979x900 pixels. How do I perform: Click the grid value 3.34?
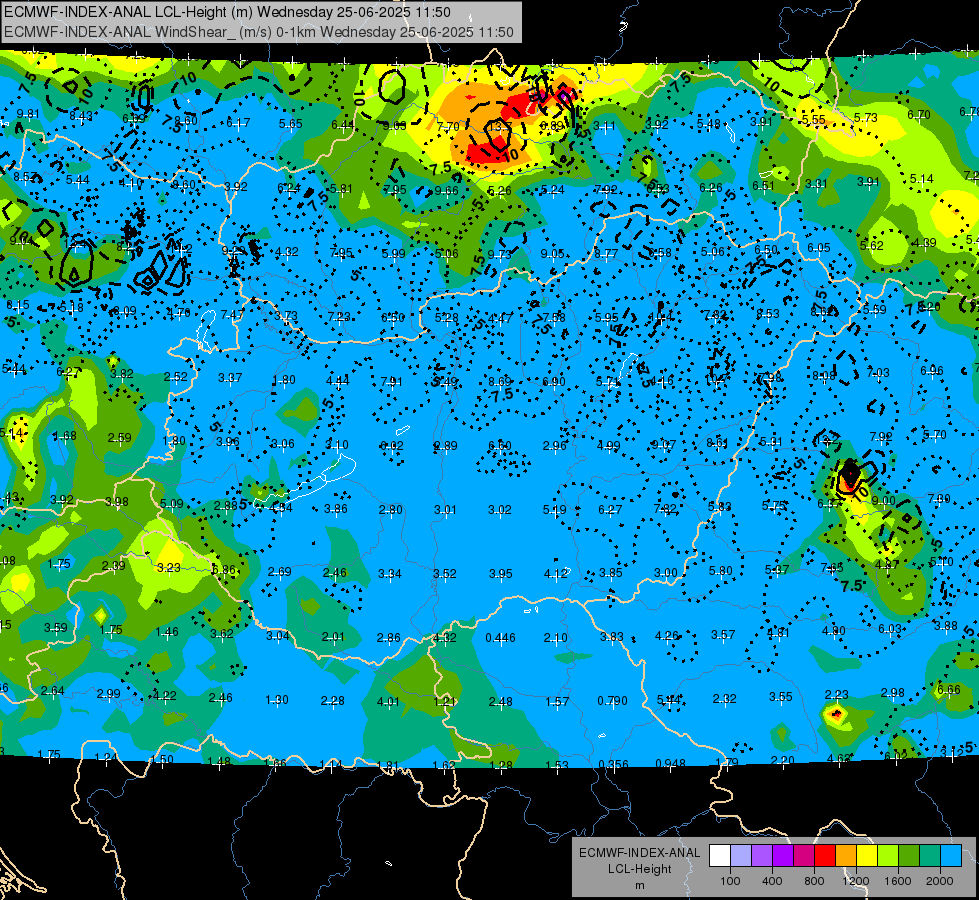[390, 573]
